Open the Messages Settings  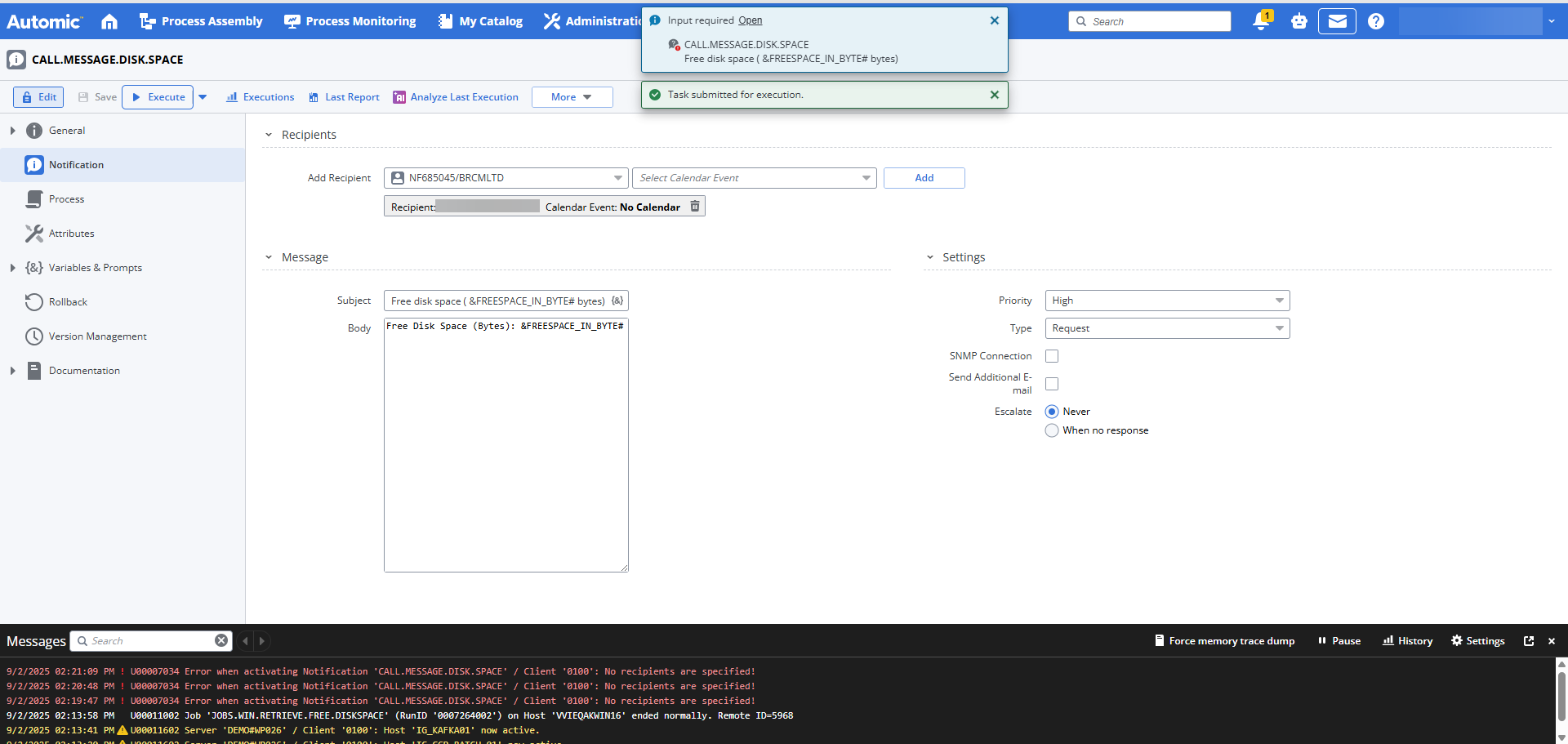tap(1478, 641)
